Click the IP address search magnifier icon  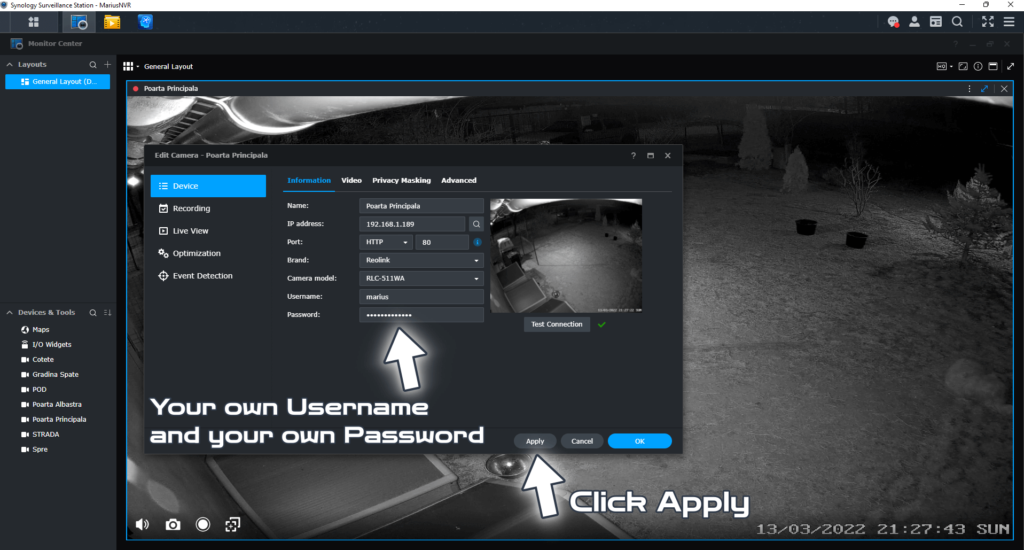477,224
